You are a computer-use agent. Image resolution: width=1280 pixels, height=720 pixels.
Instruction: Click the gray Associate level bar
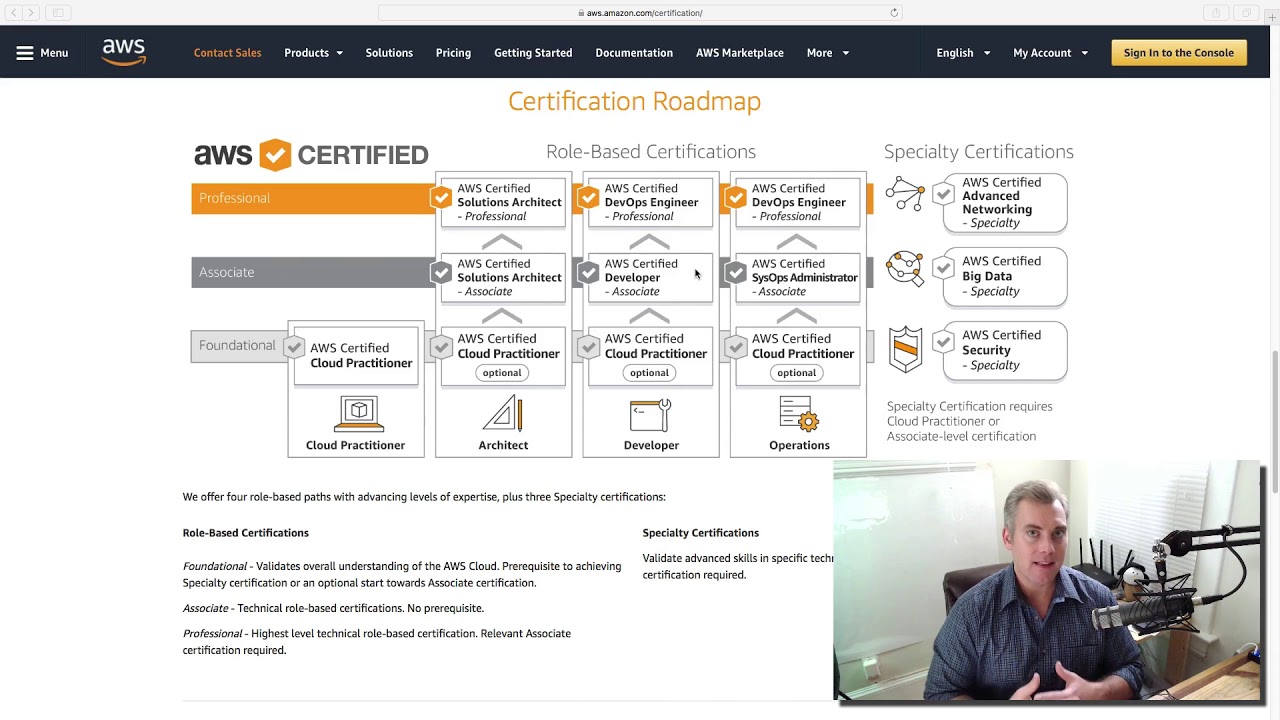(313, 272)
